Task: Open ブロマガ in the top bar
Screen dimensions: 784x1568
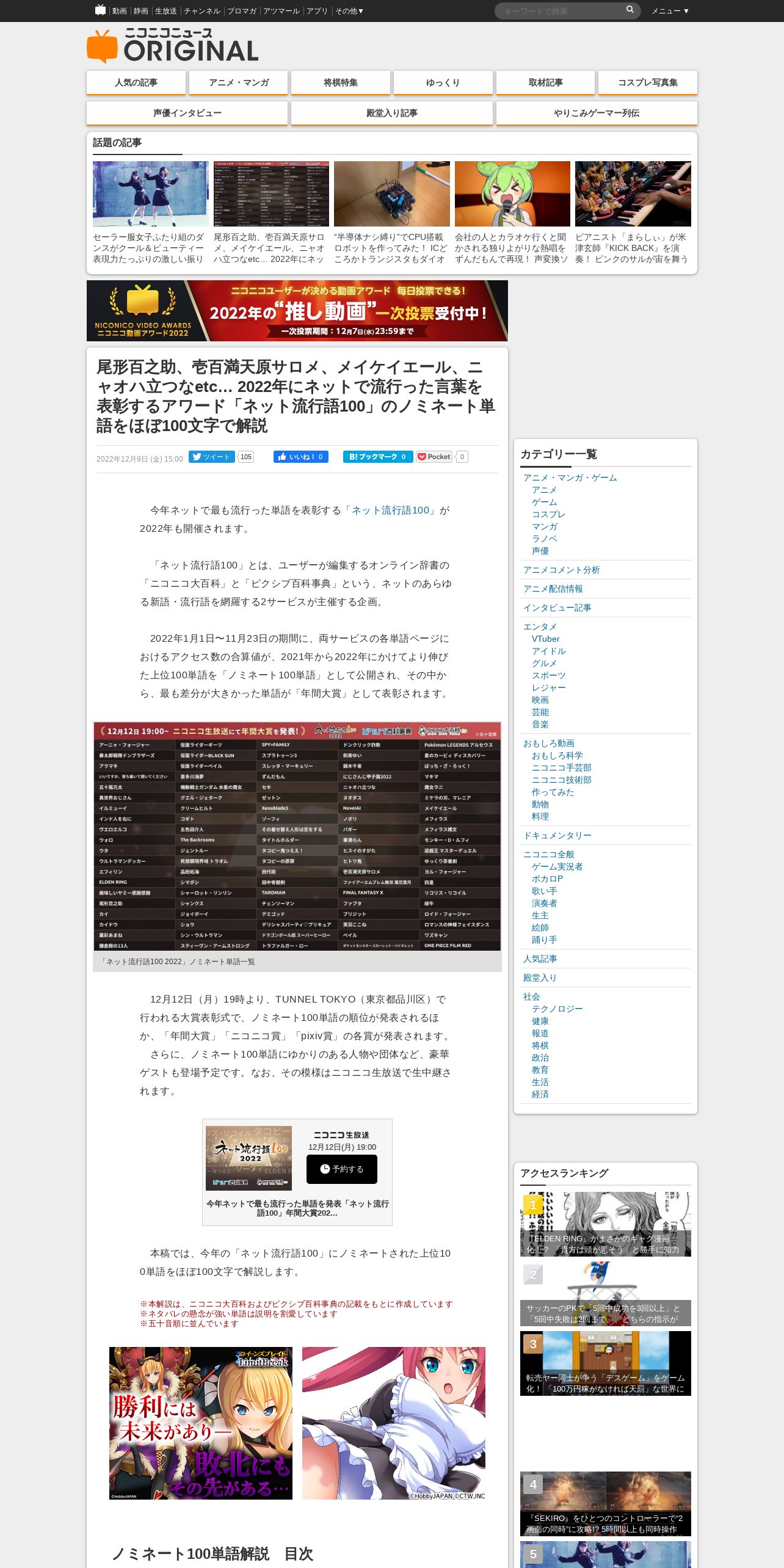Action: point(242,11)
